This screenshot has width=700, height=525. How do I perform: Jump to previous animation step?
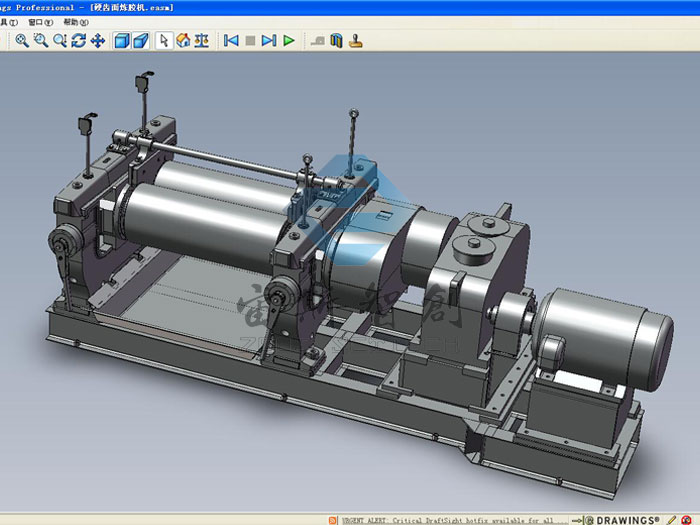click(x=231, y=41)
